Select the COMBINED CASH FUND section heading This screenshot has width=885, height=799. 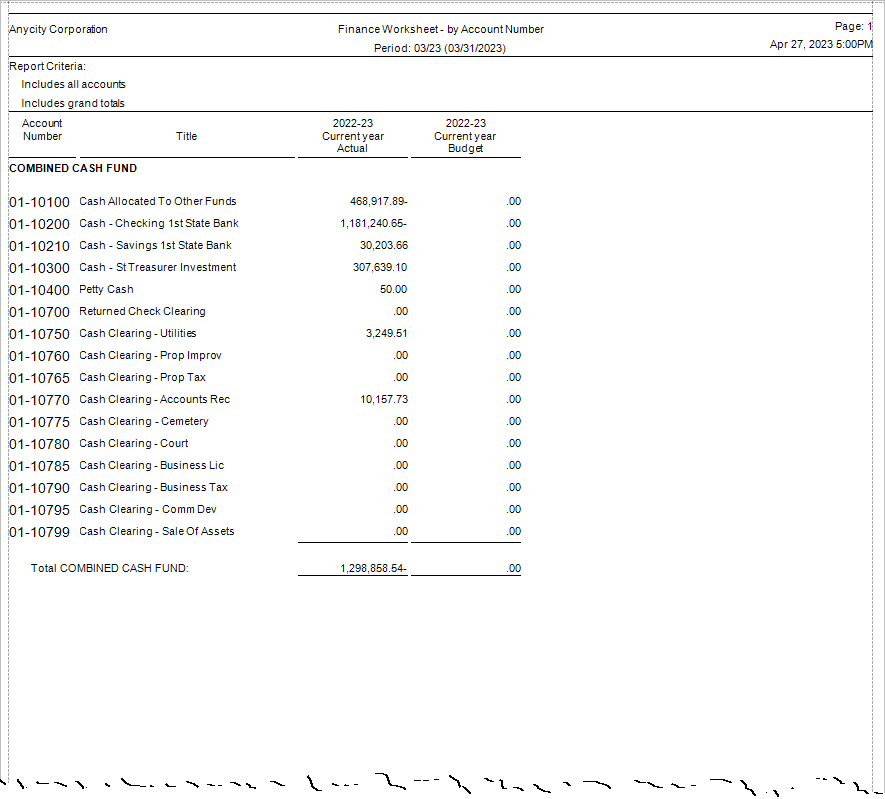pyautogui.click(x=73, y=168)
